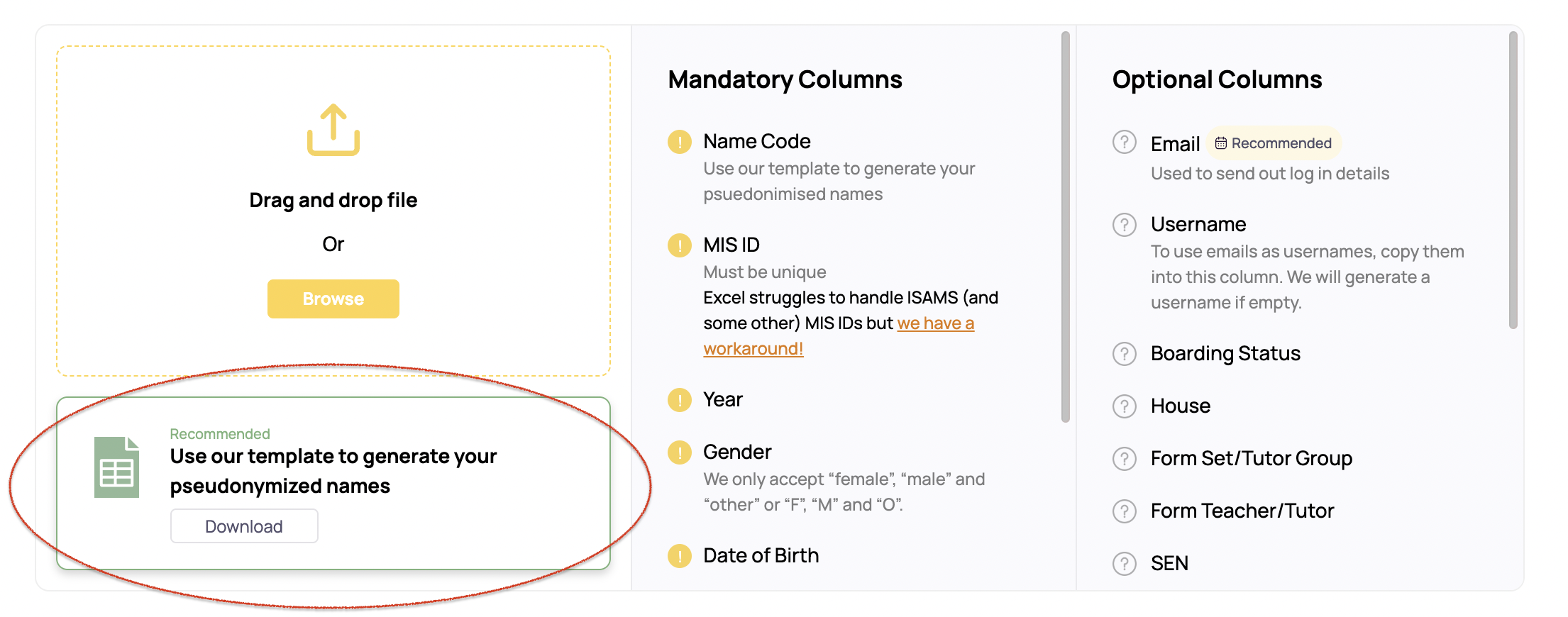Click the green spreadsheet template icon
This screenshot has height=617, width=1568.
(116, 467)
